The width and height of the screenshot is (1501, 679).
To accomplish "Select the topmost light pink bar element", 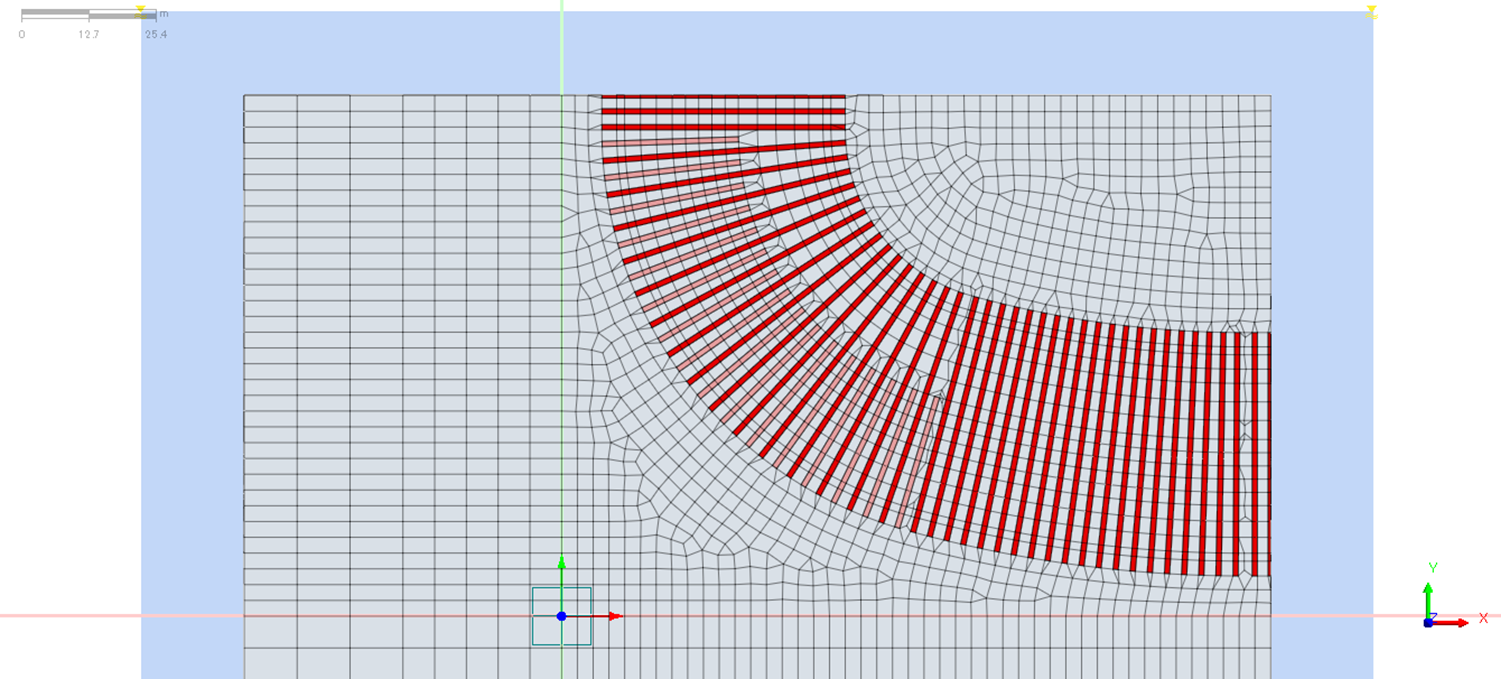I will (670, 143).
